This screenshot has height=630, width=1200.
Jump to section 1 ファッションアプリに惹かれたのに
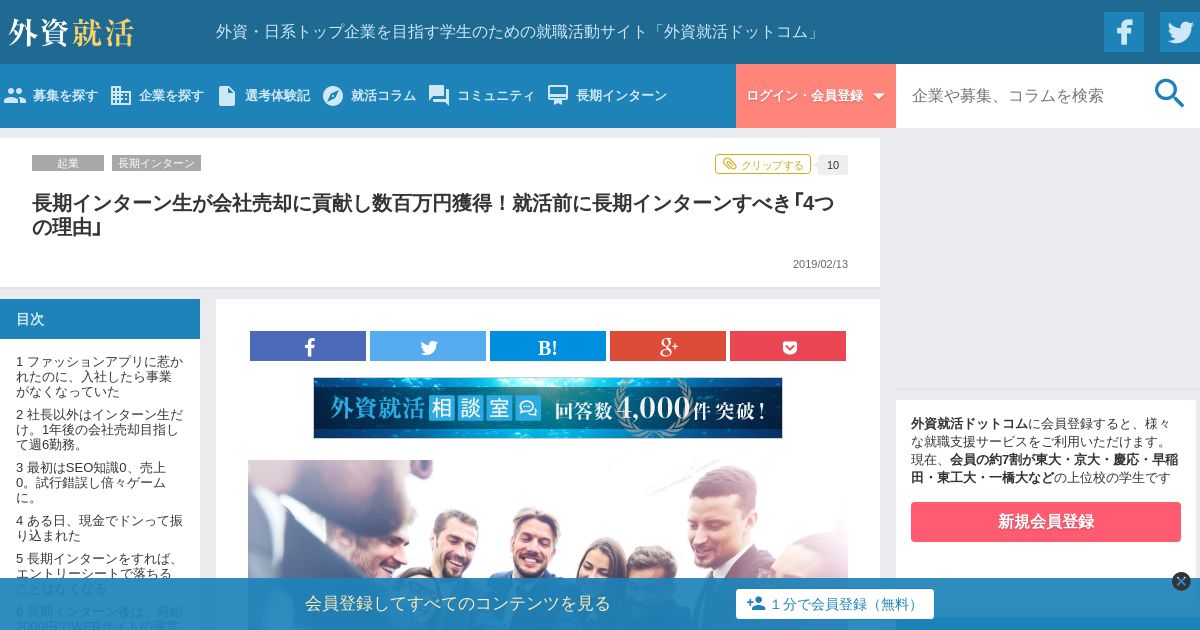pos(100,377)
